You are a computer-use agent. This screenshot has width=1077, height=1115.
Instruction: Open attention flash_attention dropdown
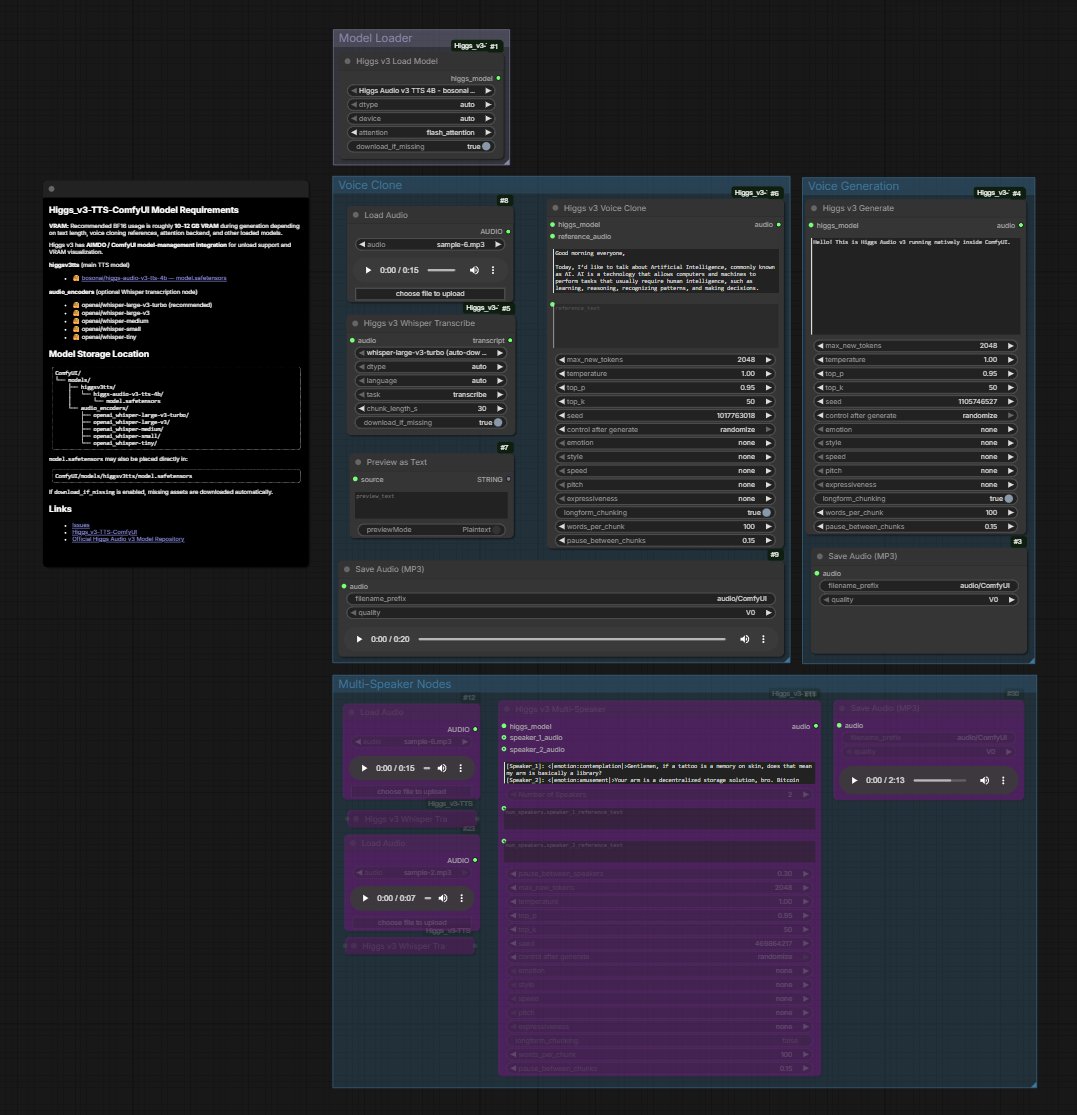click(x=420, y=132)
